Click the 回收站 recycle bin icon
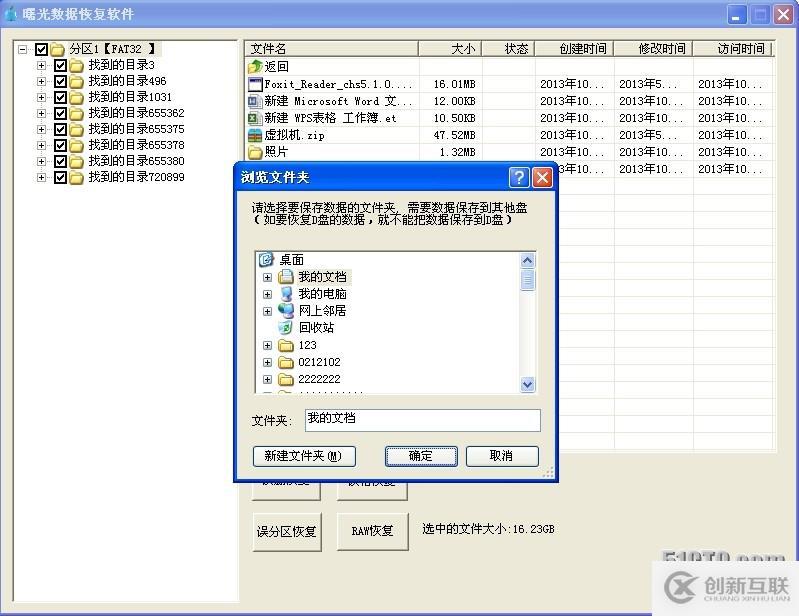Viewport: 799px width, 616px height. pos(286,328)
